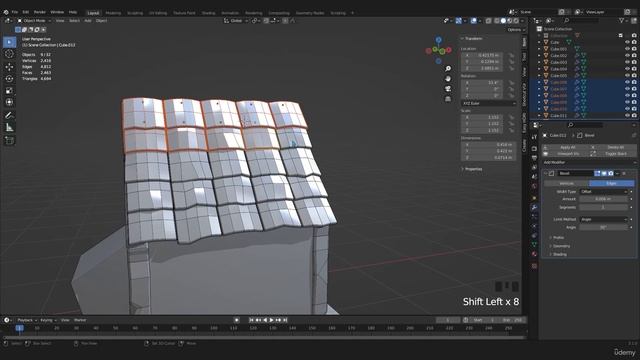Toggle Bevel modifier render display
This screenshot has width=640, height=360.
click(611, 173)
